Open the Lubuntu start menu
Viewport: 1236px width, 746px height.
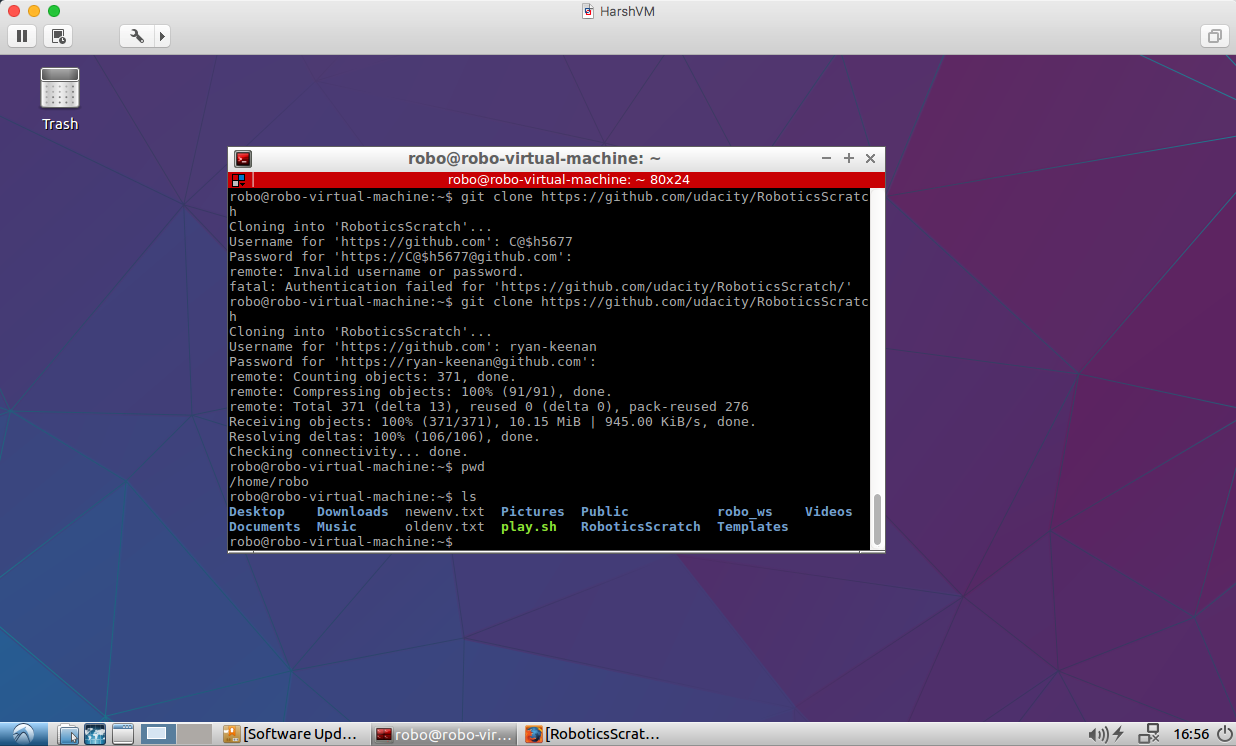point(22,734)
